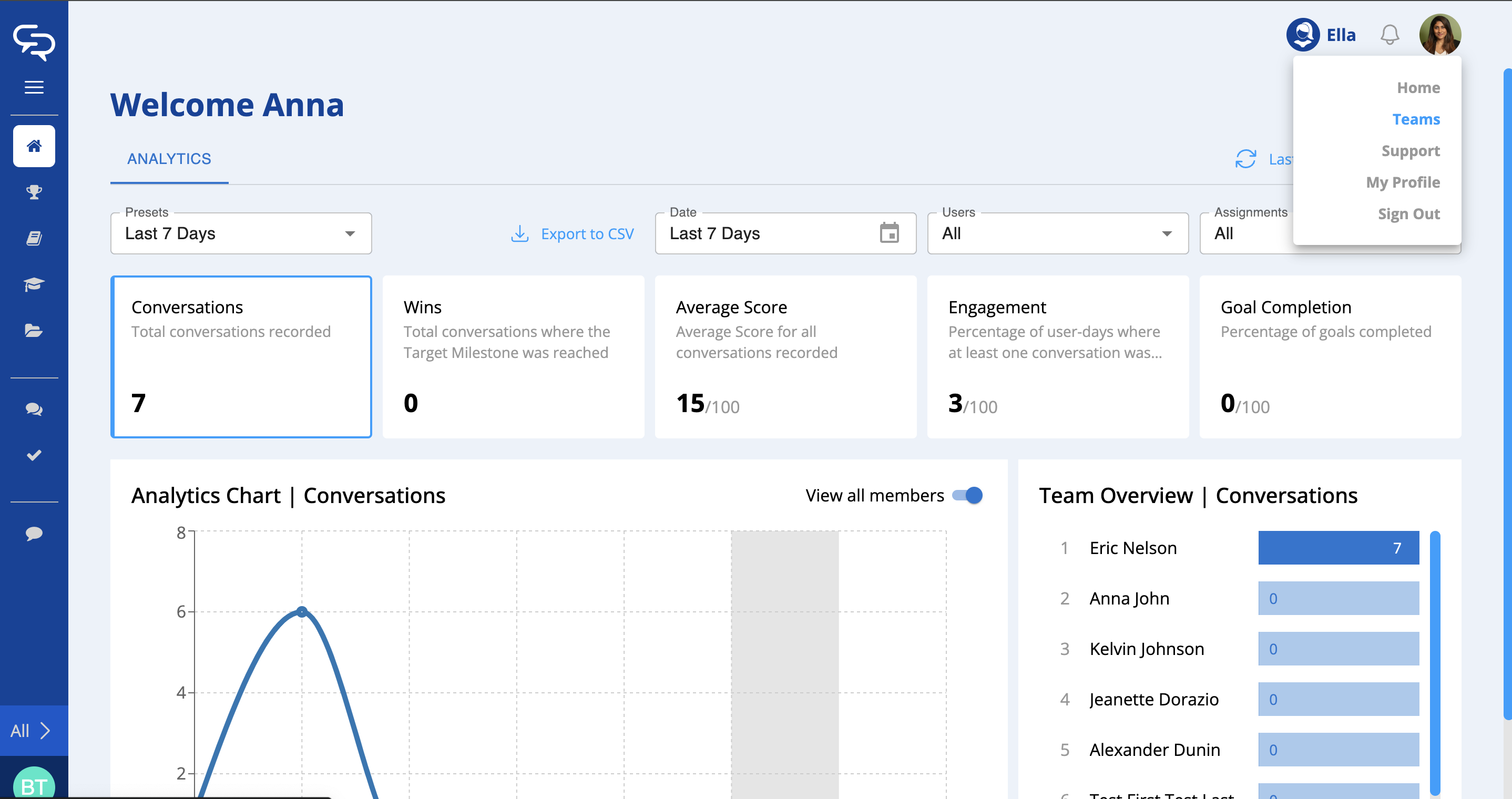
Task: Select the graduation cap sidebar icon
Action: pos(34,285)
